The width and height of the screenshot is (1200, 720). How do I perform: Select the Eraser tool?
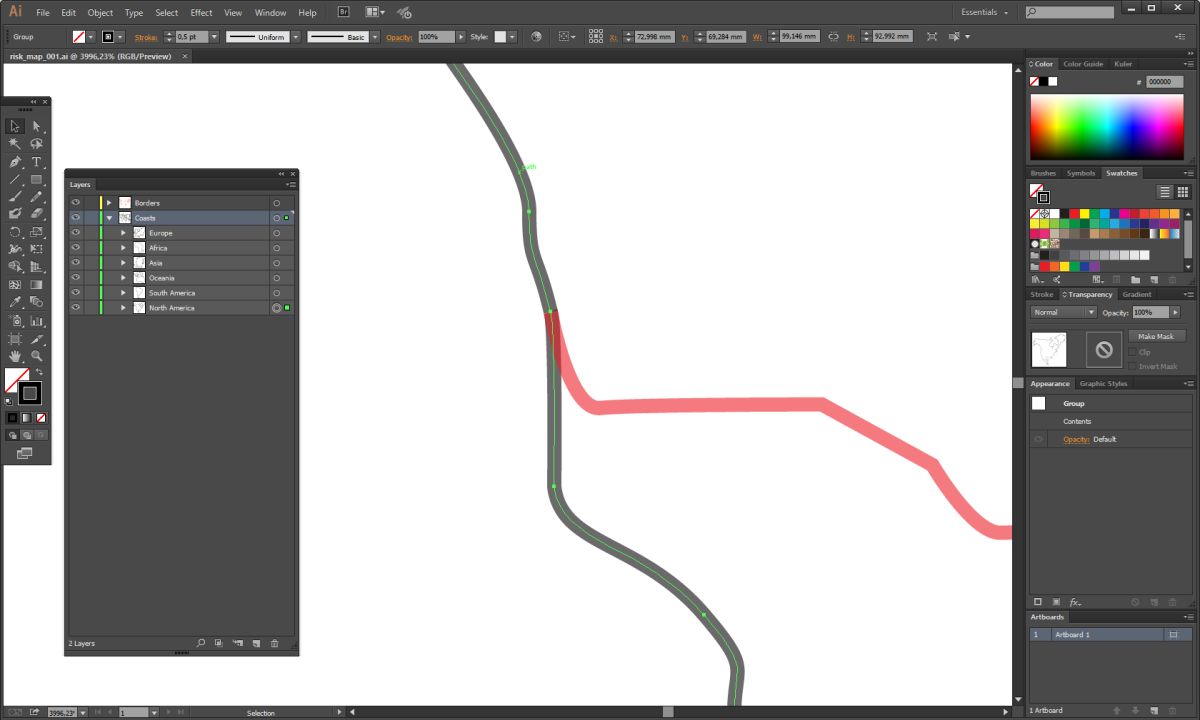point(37,214)
